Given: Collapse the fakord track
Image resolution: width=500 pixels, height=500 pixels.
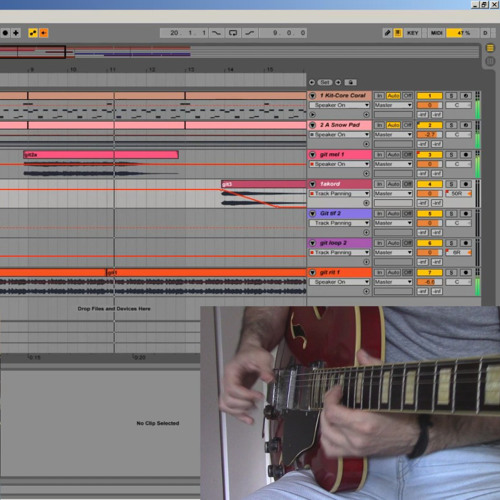Looking at the screenshot, I should click(312, 184).
